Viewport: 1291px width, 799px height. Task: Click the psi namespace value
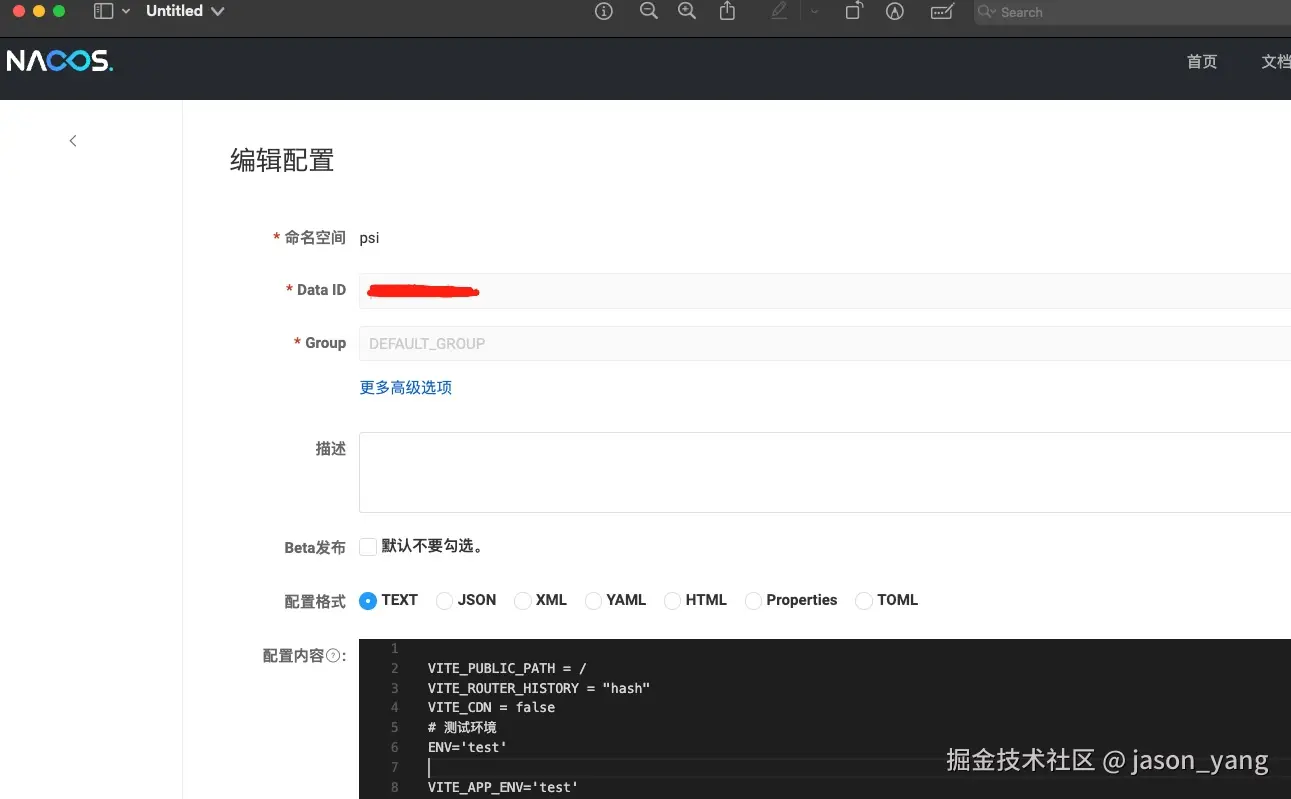(x=369, y=238)
